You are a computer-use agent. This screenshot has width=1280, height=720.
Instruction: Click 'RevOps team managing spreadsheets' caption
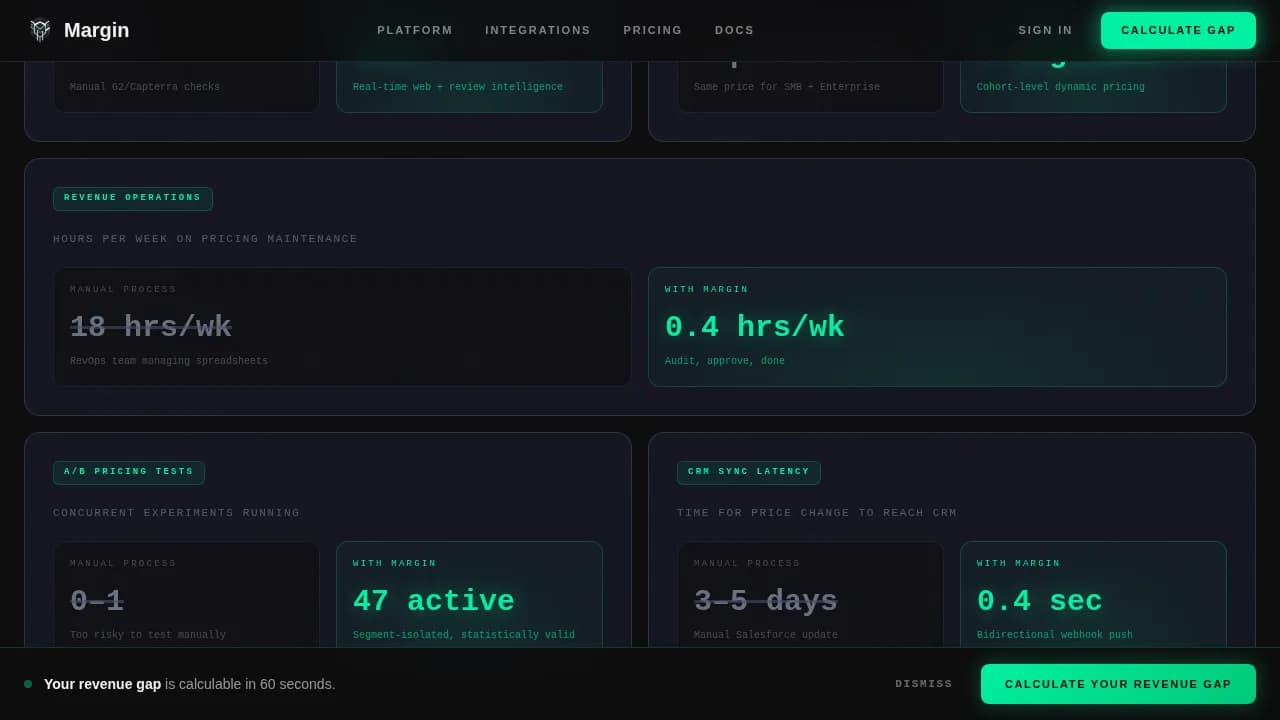pyautogui.click(x=169, y=361)
